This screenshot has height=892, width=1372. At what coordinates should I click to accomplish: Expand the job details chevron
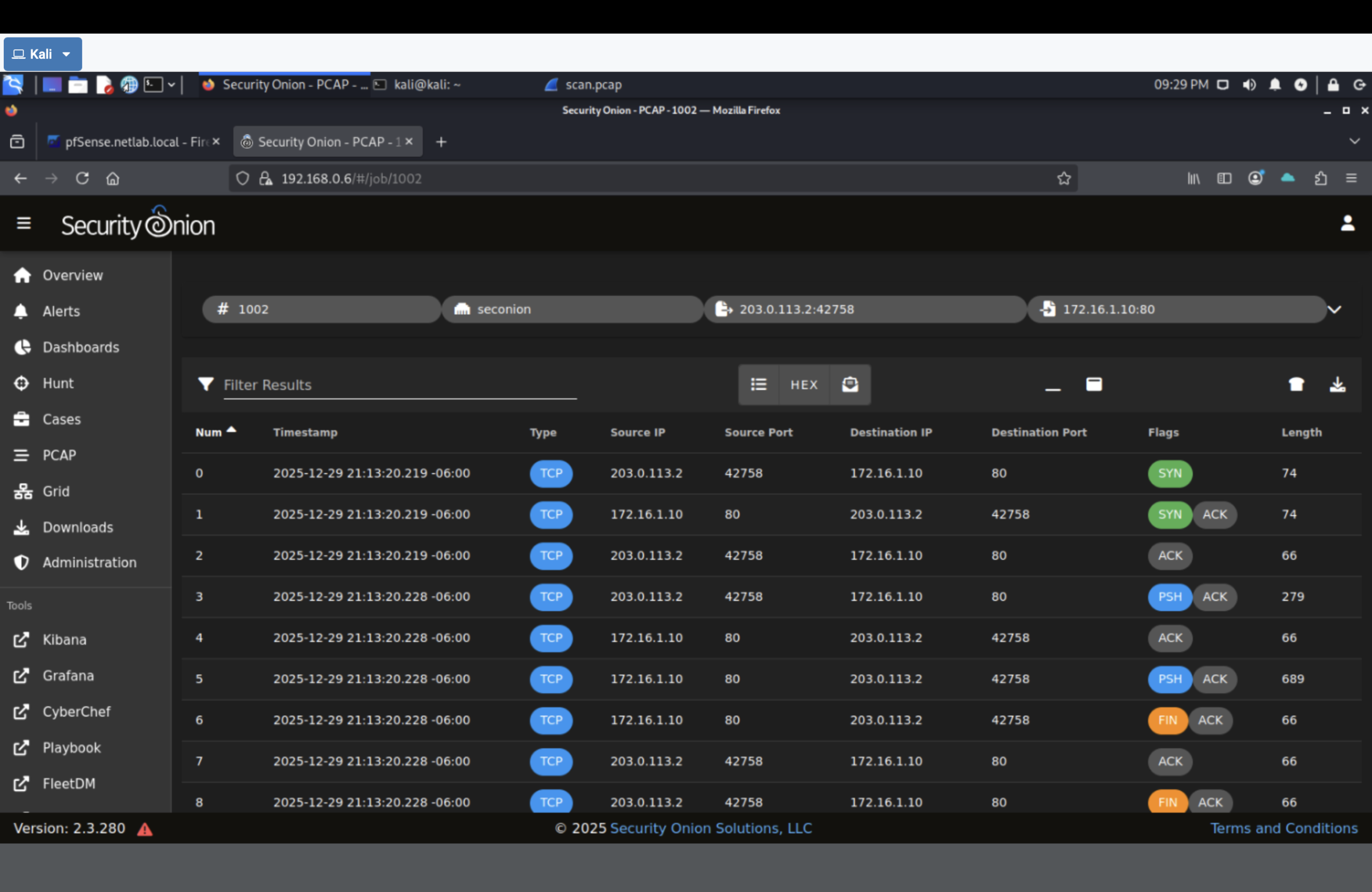(1335, 310)
